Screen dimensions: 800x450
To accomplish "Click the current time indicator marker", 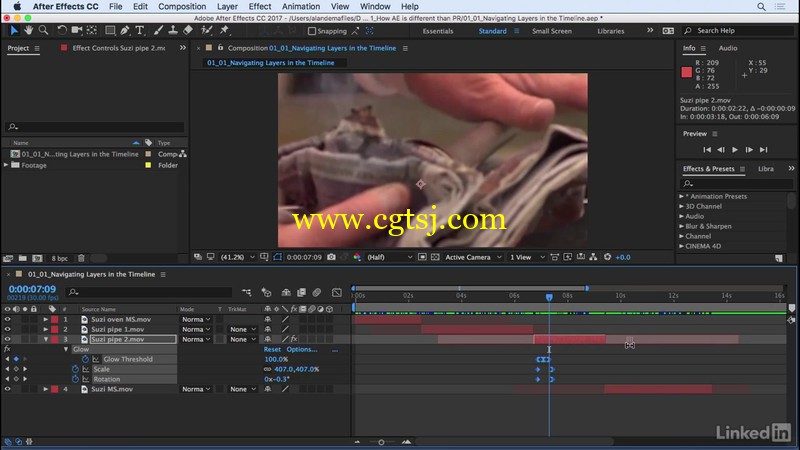I will tap(549, 296).
